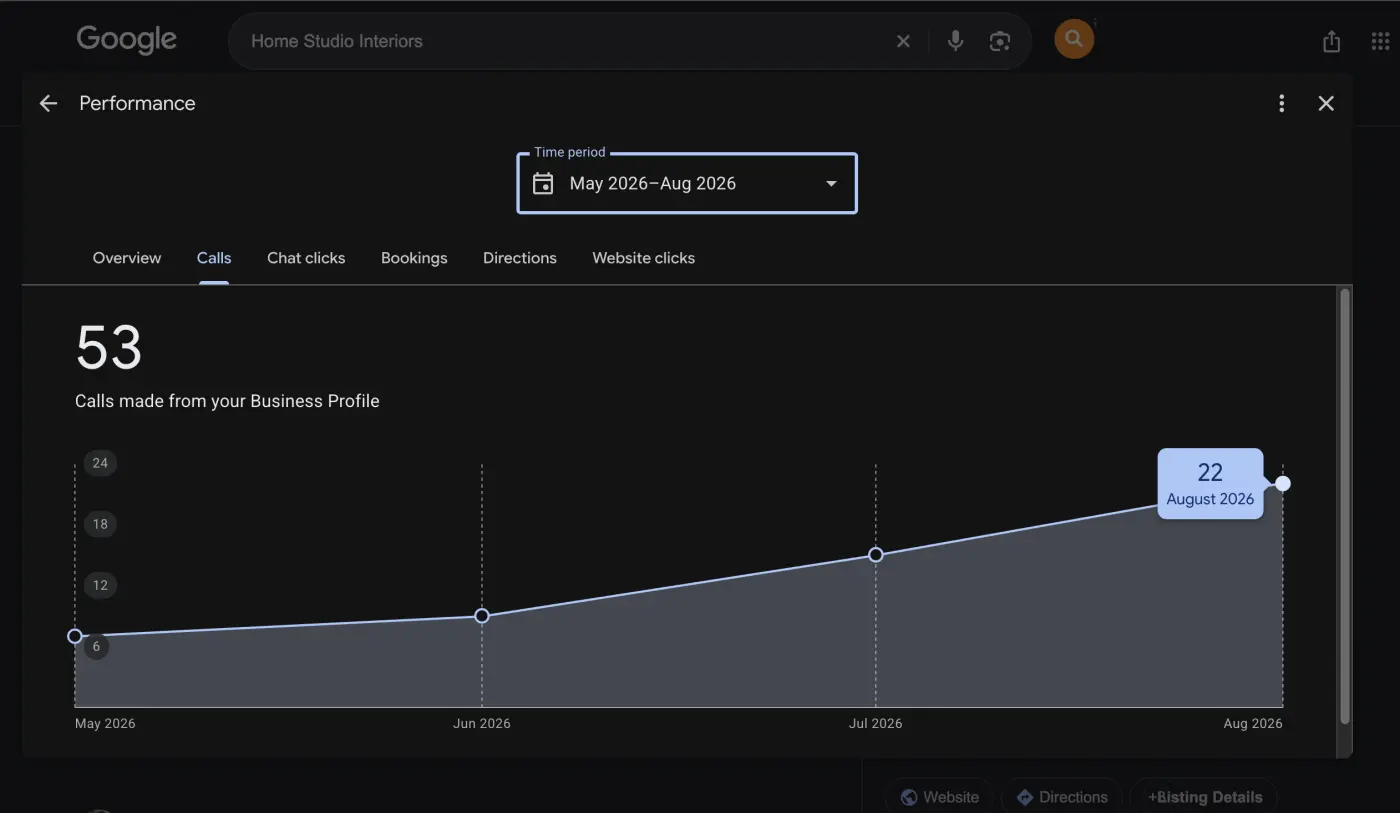Image resolution: width=1400 pixels, height=813 pixels.
Task: Click the 'Calls made from your Business Profile' text
Action: pyautogui.click(x=227, y=401)
